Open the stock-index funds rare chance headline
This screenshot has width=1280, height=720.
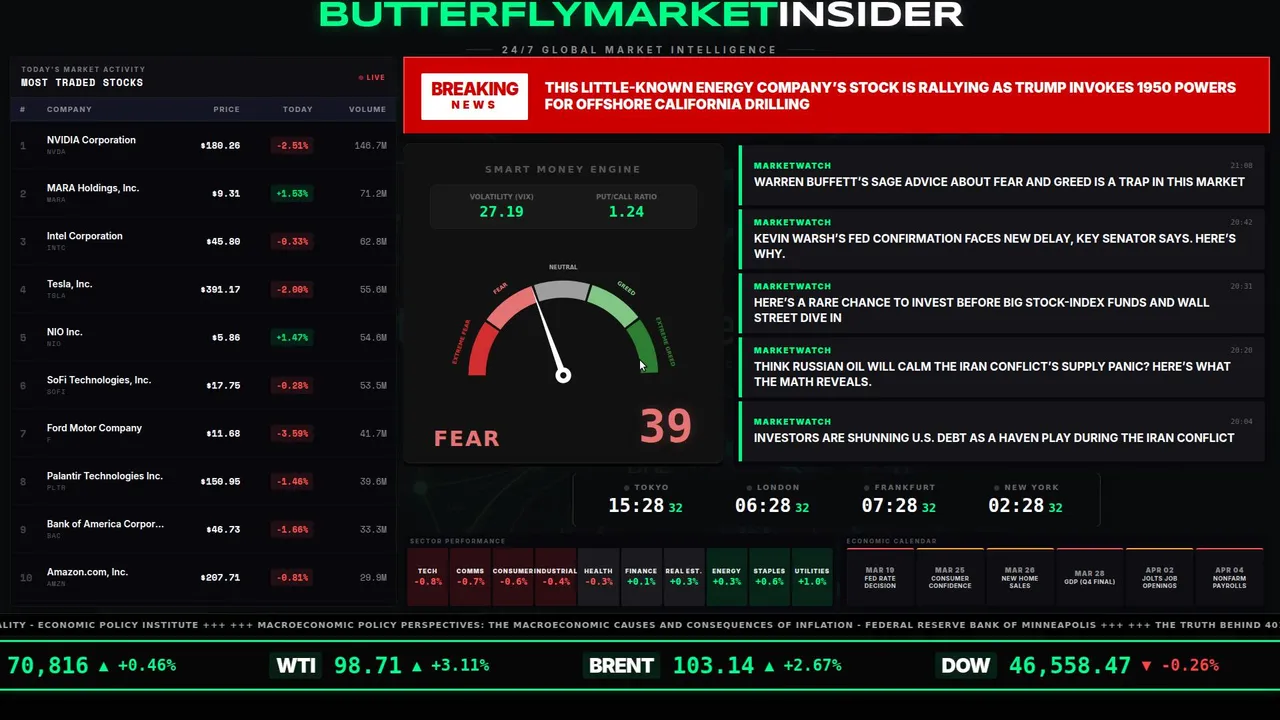(x=1002, y=302)
